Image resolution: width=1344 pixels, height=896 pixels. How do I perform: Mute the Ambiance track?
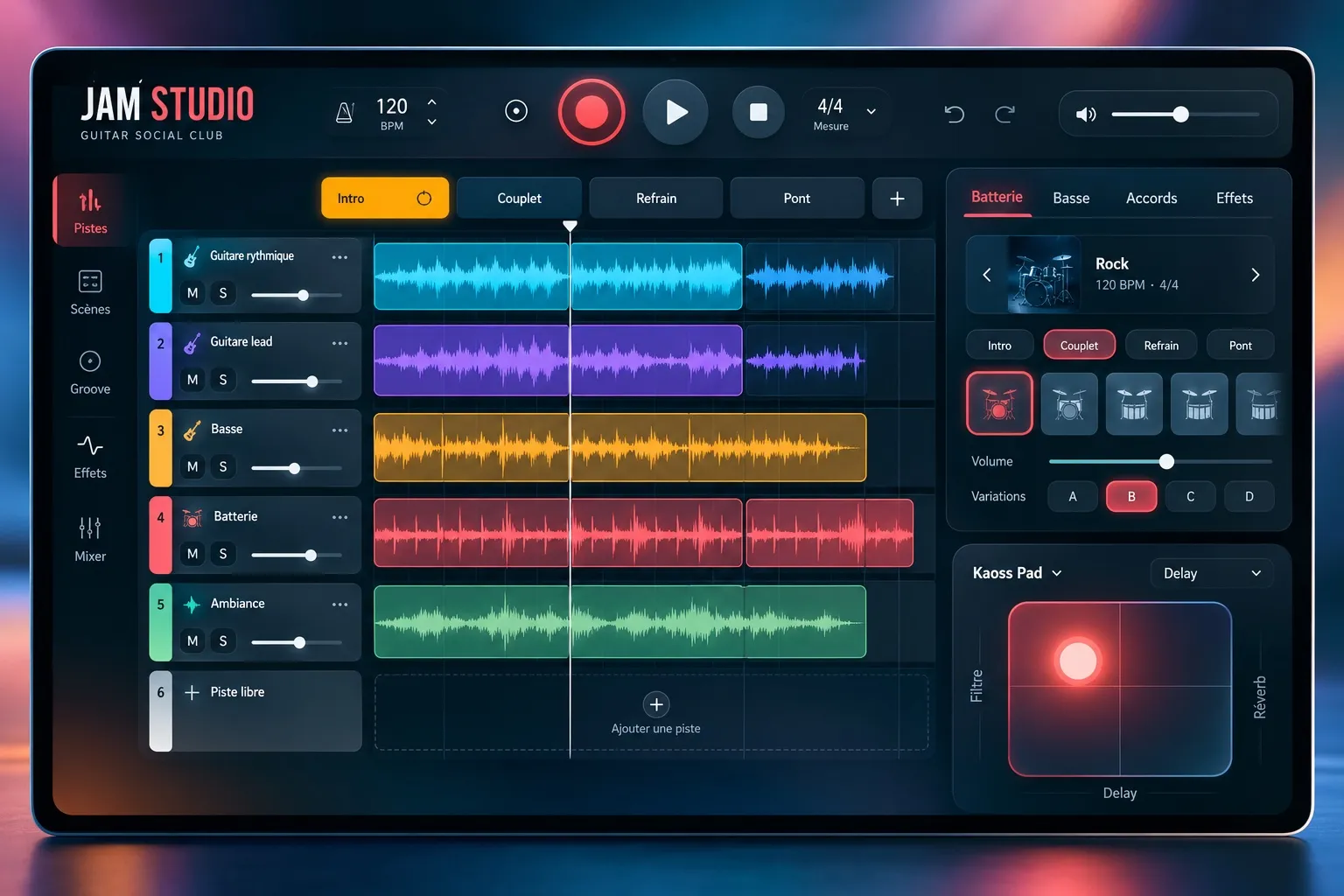click(x=192, y=641)
